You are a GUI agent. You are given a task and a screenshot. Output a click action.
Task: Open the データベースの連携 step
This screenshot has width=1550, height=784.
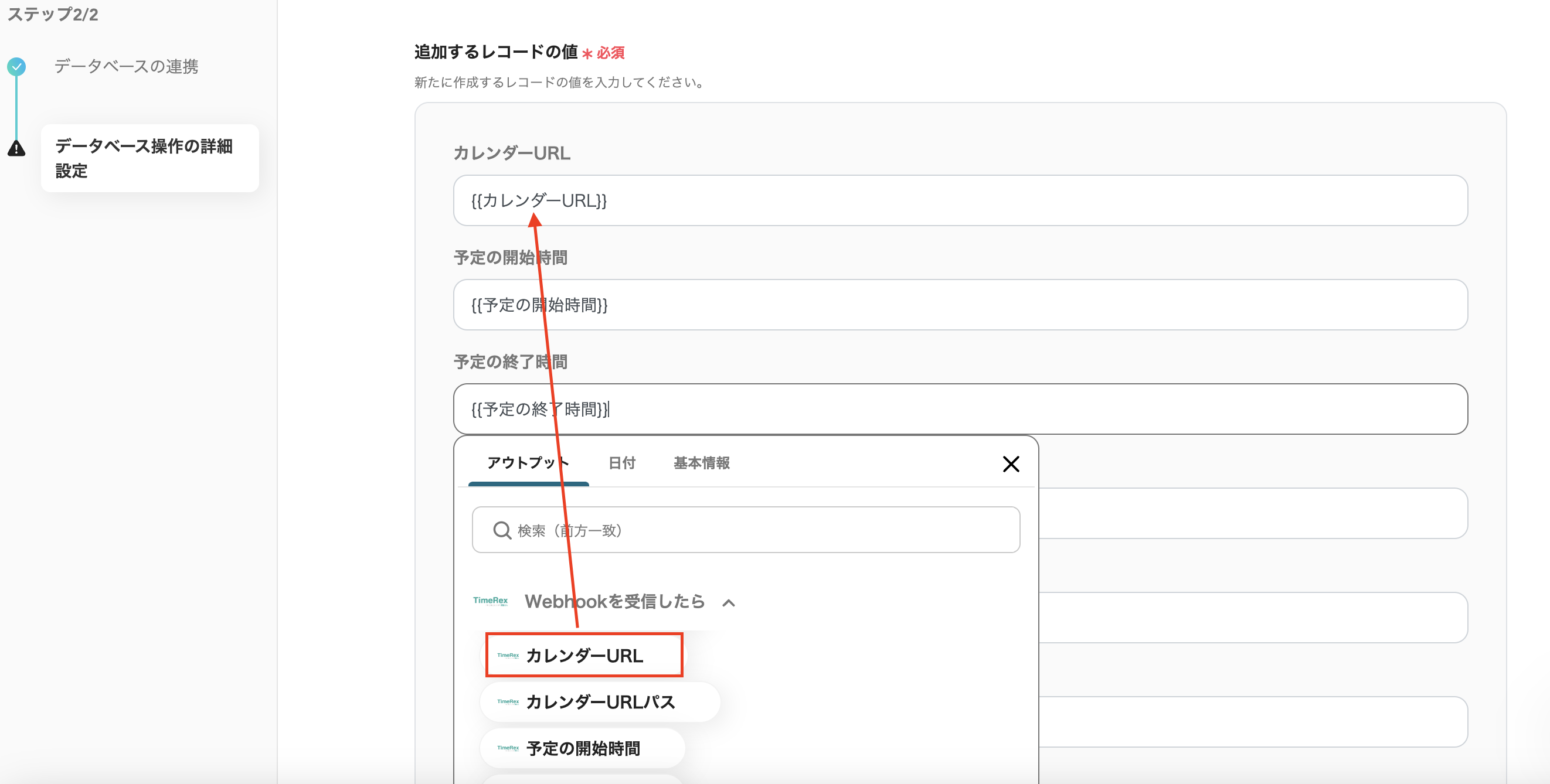click(x=126, y=66)
